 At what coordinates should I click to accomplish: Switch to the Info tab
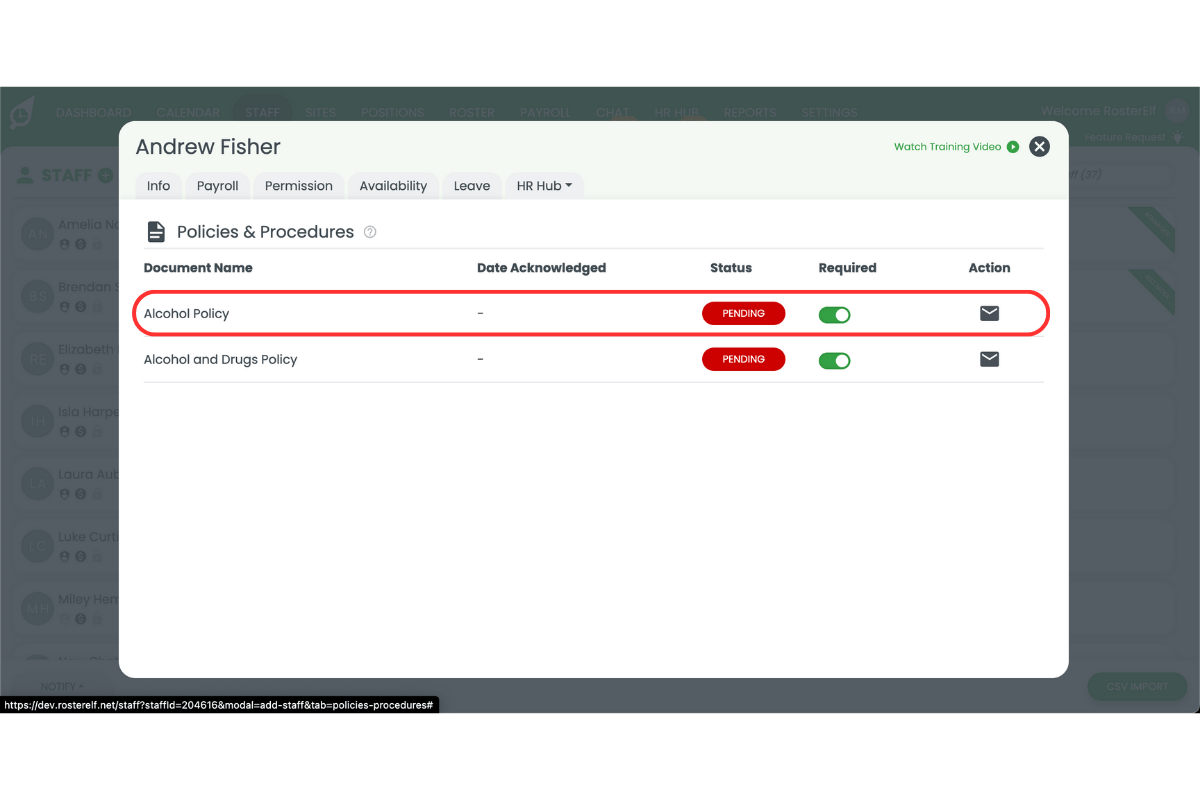tap(158, 186)
